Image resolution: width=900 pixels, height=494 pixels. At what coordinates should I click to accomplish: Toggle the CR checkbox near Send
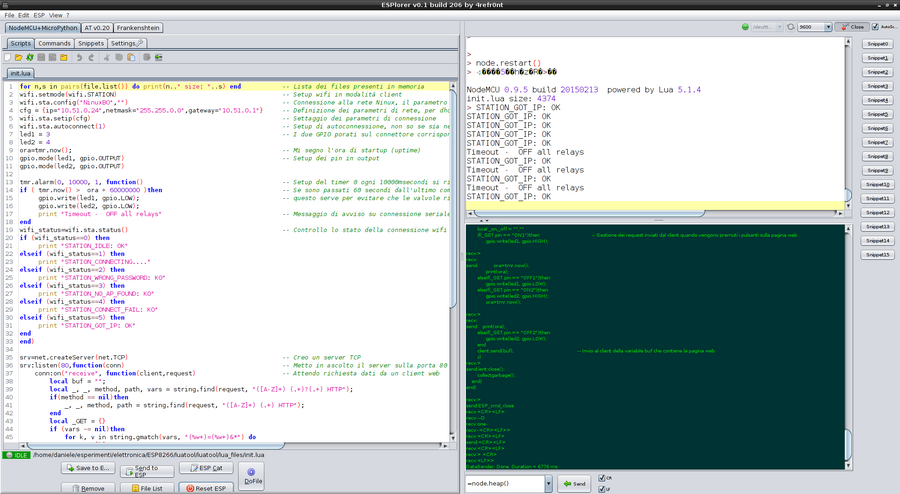600,478
